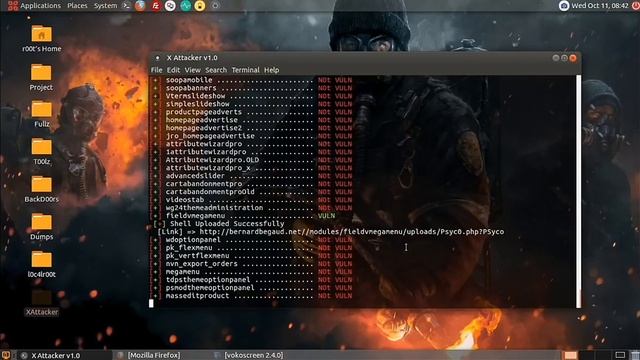The width and height of the screenshot is (640, 360).
Task: Click the grey gear launcher icon in panel
Action: point(215,6)
